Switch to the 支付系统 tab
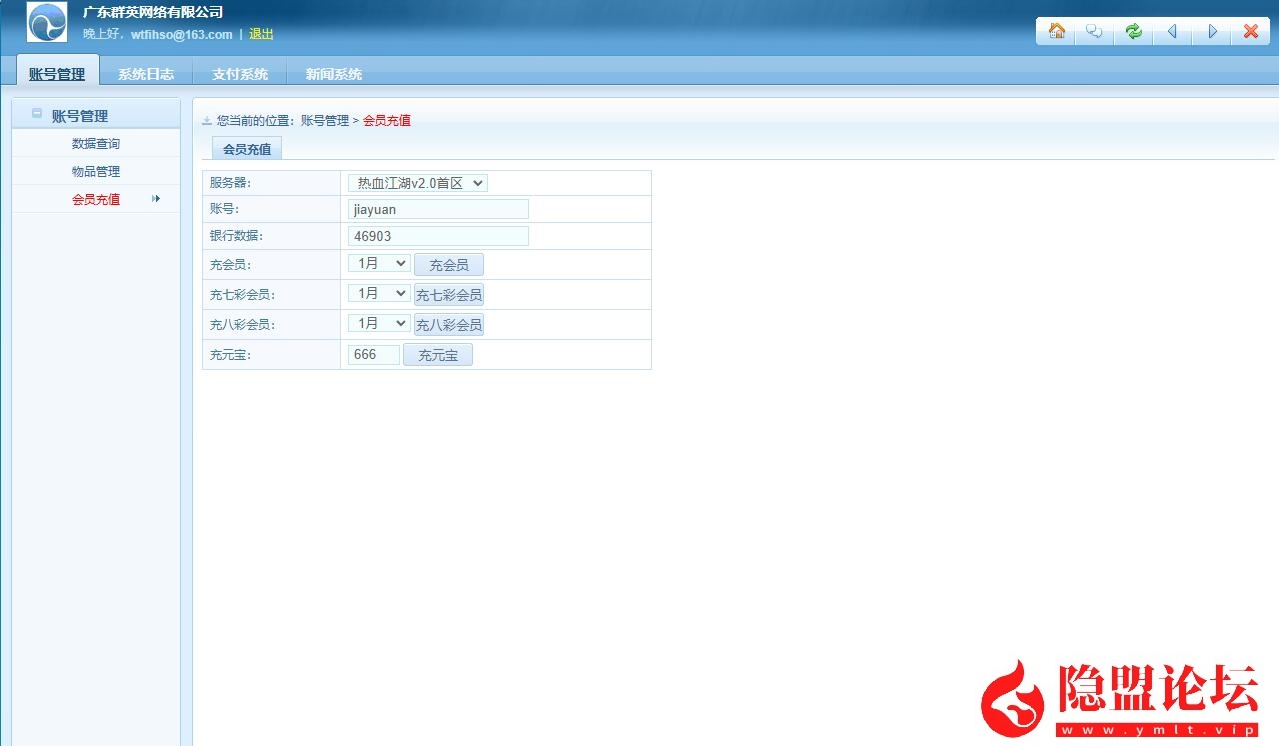The width and height of the screenshot is (1279, 746). 239,72
